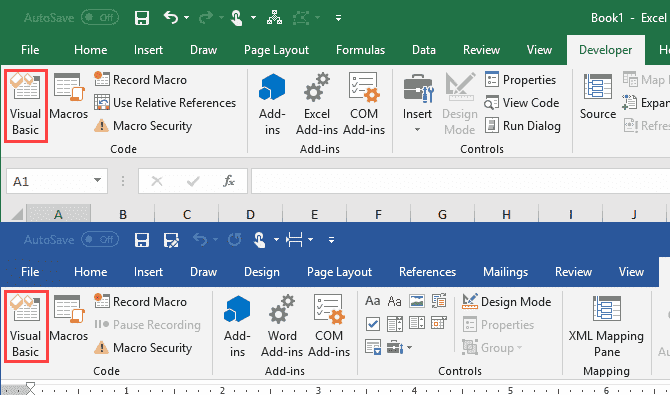Open Source XML pane in Excel ribbon
The image size is (670, 395).
[598, 96]
